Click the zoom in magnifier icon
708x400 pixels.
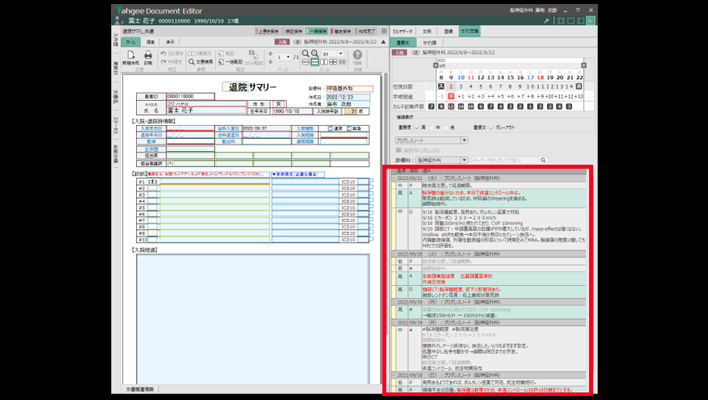pyautogui.click(x=315, y=53)
